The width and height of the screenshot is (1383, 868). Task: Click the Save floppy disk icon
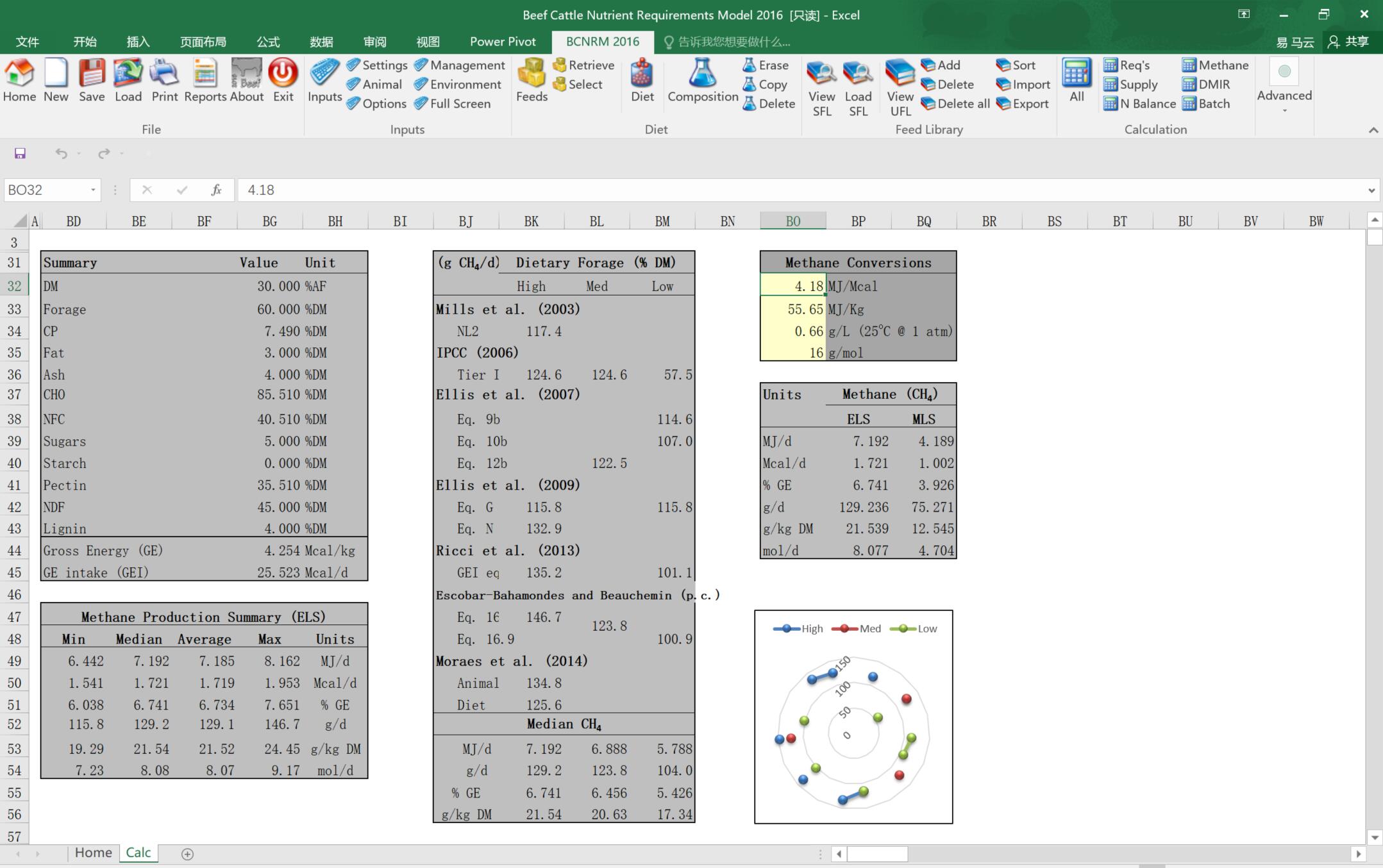[92, 81]
